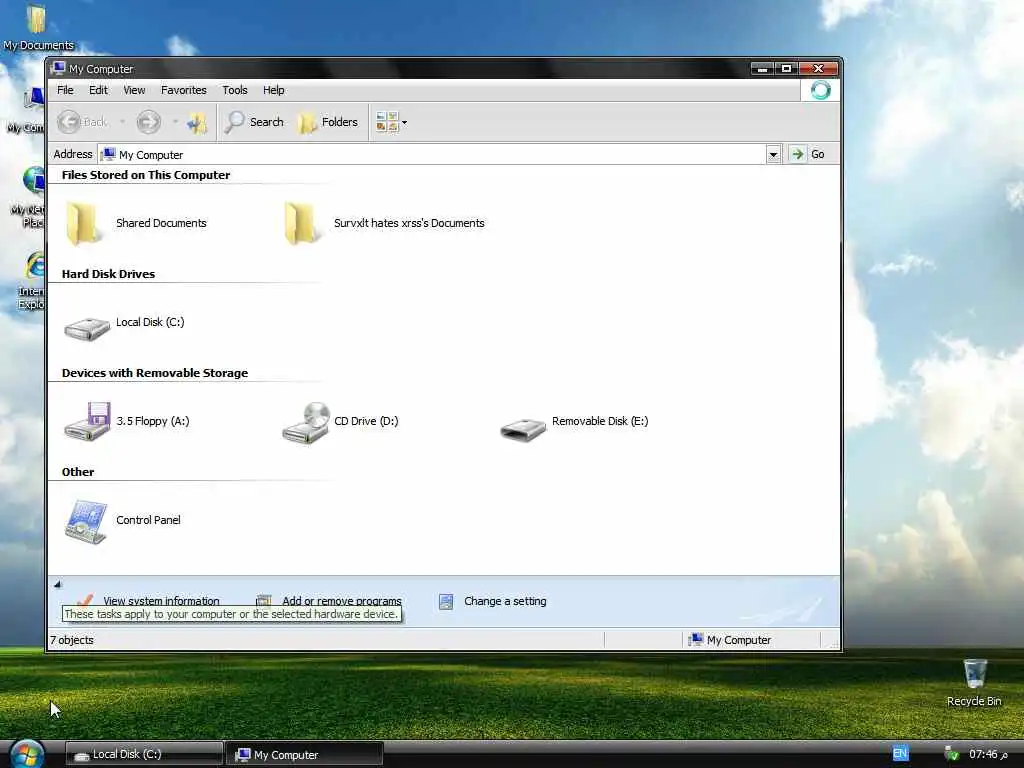Click the Back navigation arrow
Viewport: 1024px width, 768px height.
69,122
